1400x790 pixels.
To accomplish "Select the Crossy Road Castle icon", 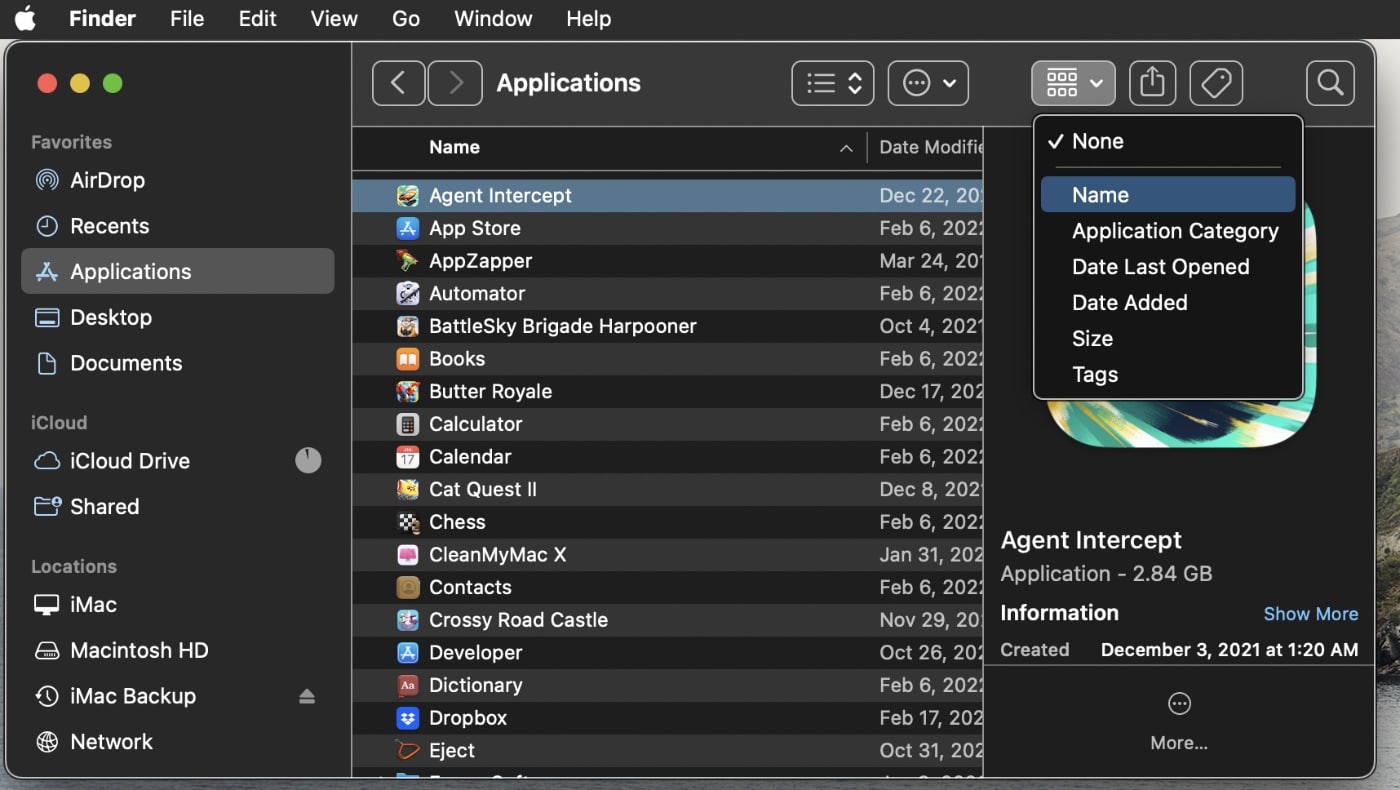I will pyautogui.click(x=407, y=620).
